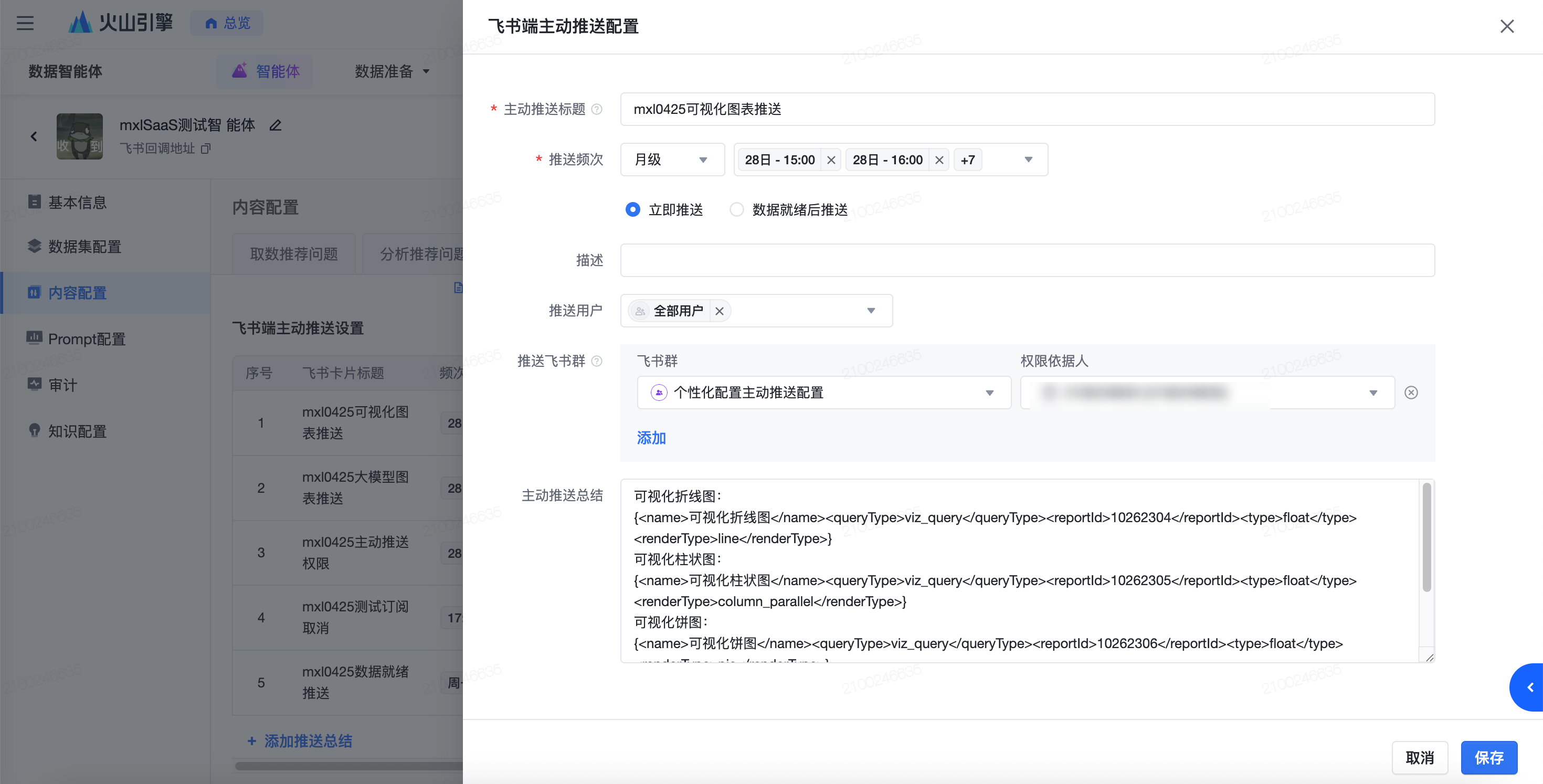Click help icon beside 主动推送标题
This screenshot has height=784, width=1543.
point(597,109)
